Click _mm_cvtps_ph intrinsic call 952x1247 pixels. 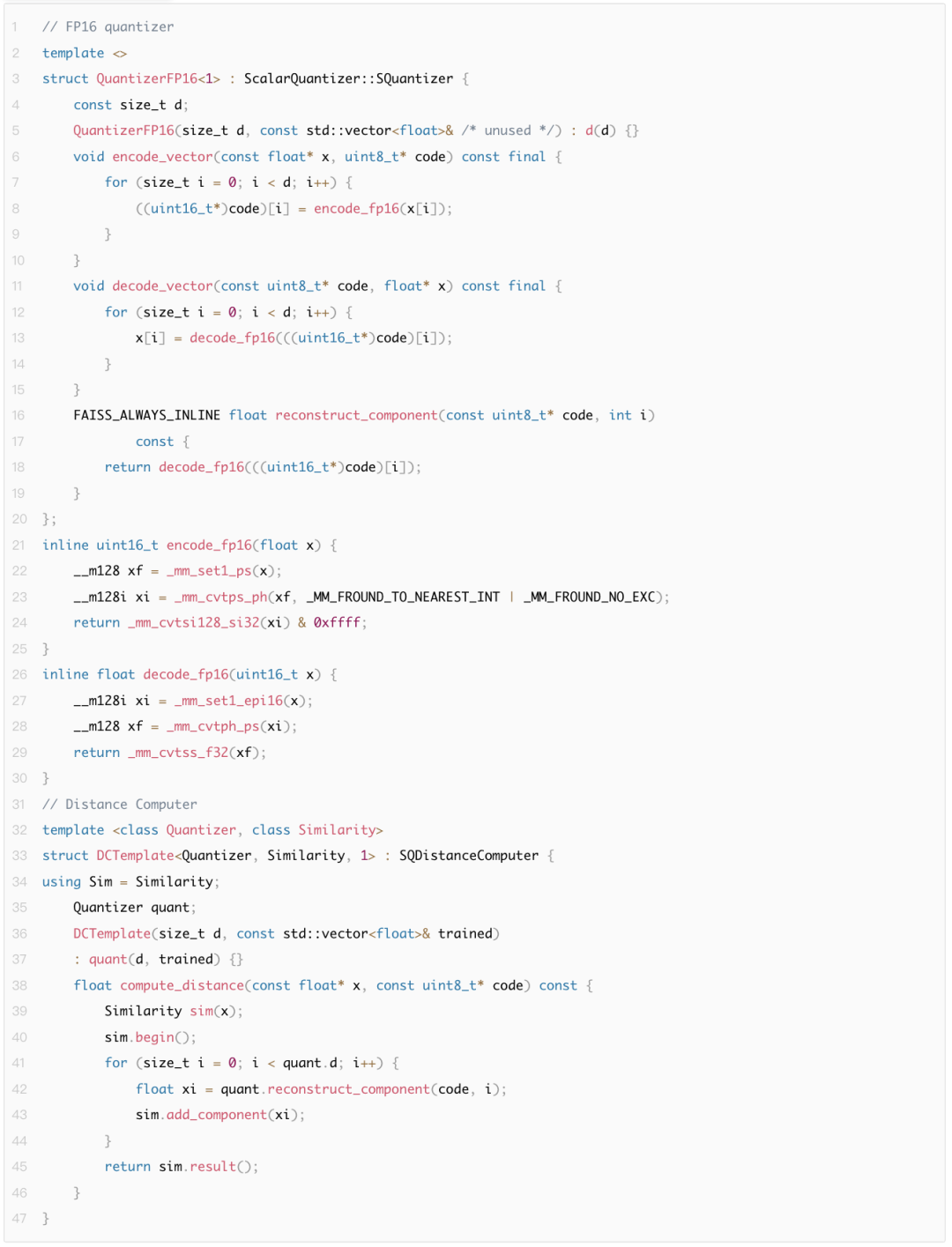(220, 598)
